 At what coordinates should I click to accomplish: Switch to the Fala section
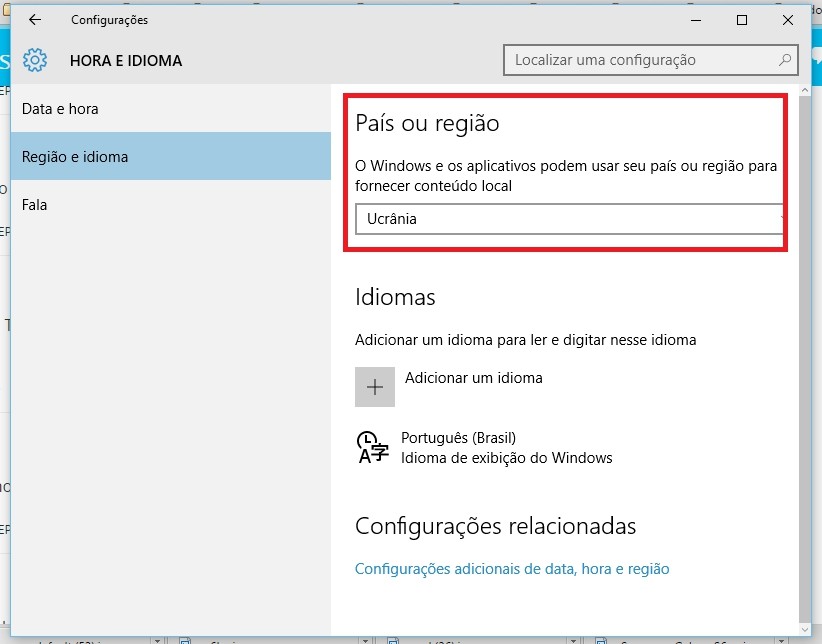(35, 205)
